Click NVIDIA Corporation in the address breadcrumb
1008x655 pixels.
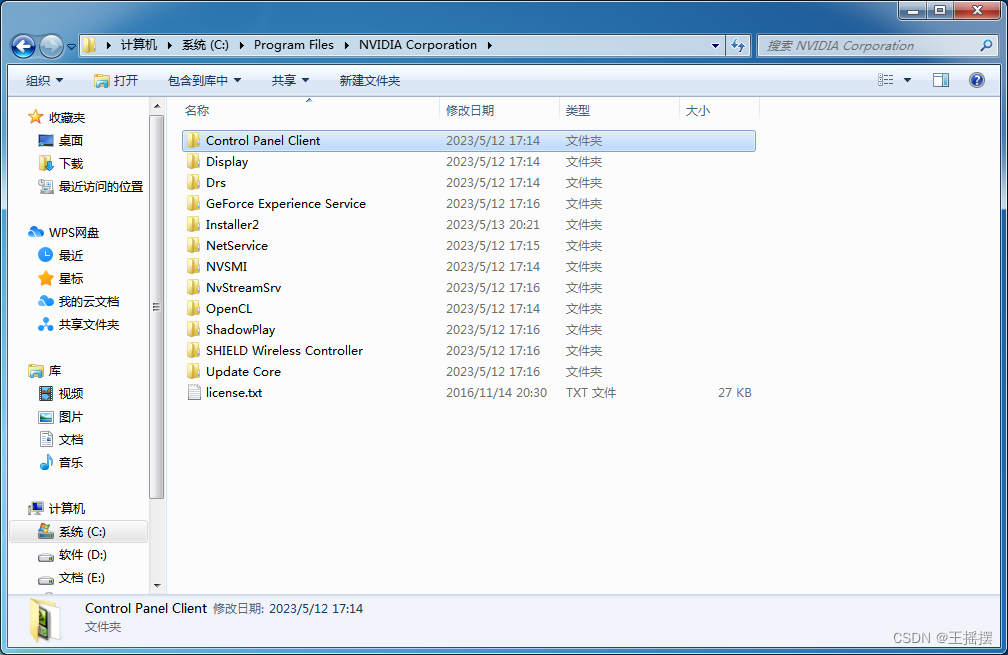pyautogui.click(x=418, y=45)
